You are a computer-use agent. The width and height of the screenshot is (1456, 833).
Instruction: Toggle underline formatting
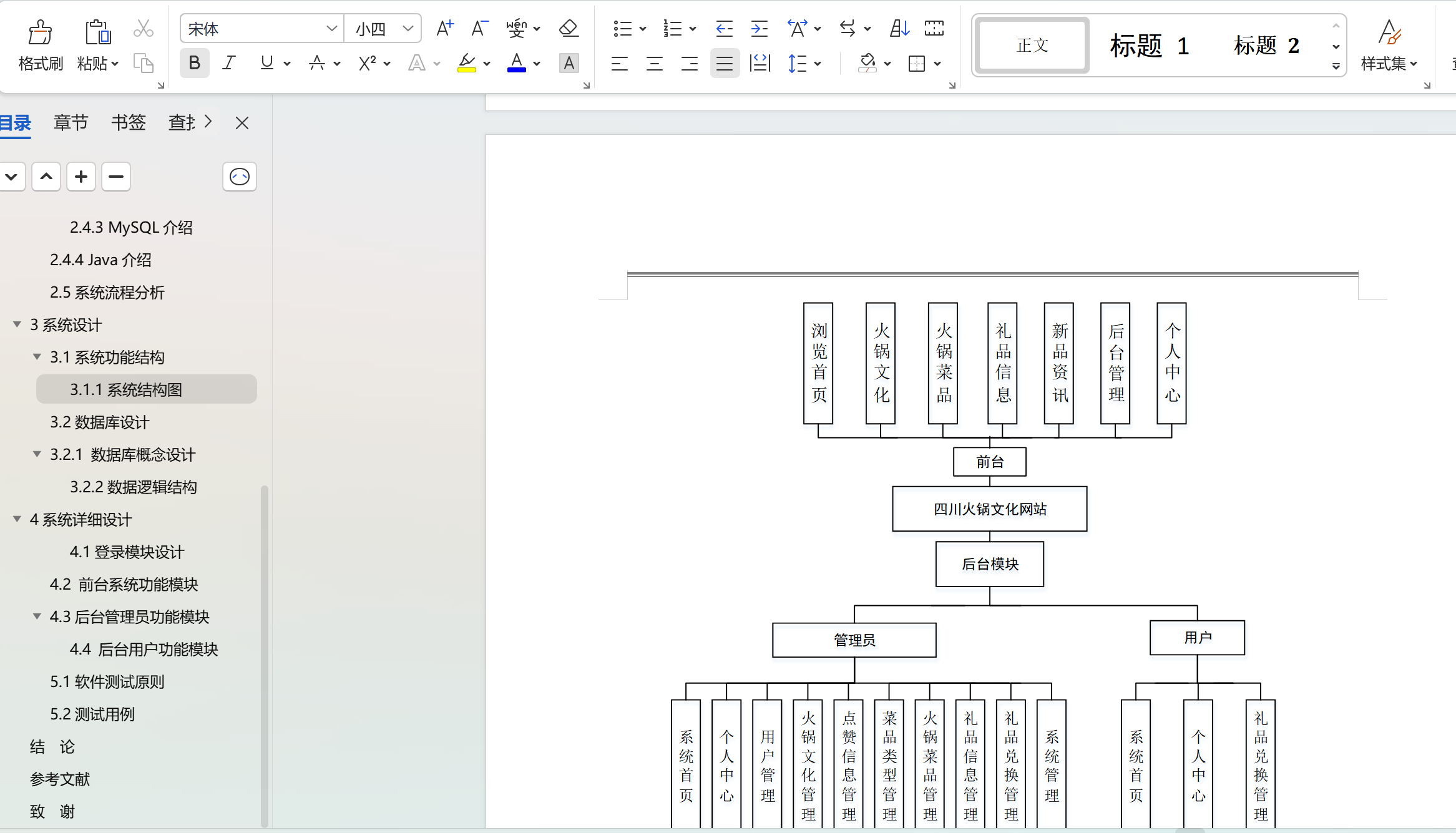click(x=266, y=63)
